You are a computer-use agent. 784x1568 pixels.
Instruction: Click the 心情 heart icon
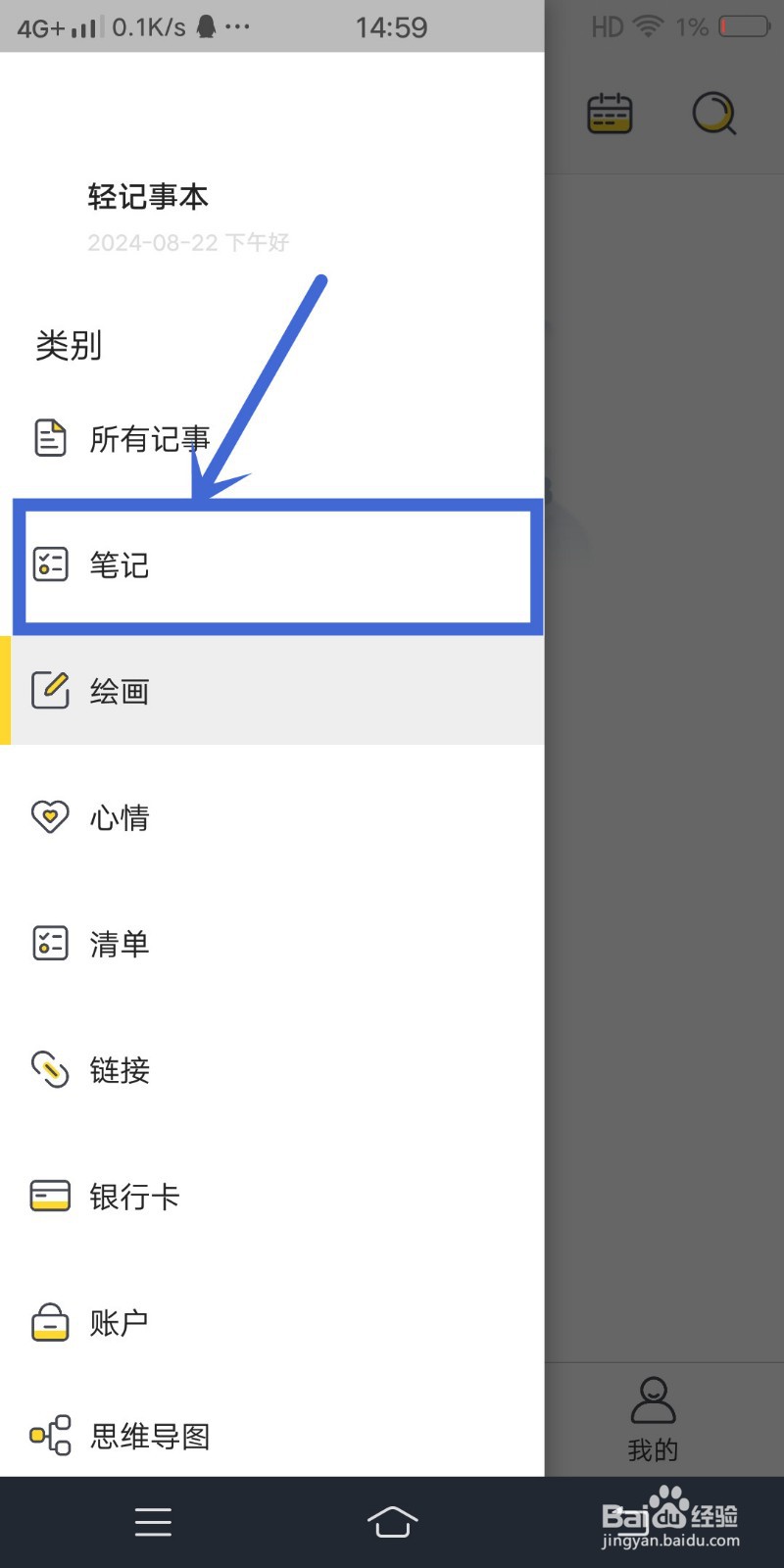(x=50, y=816)
